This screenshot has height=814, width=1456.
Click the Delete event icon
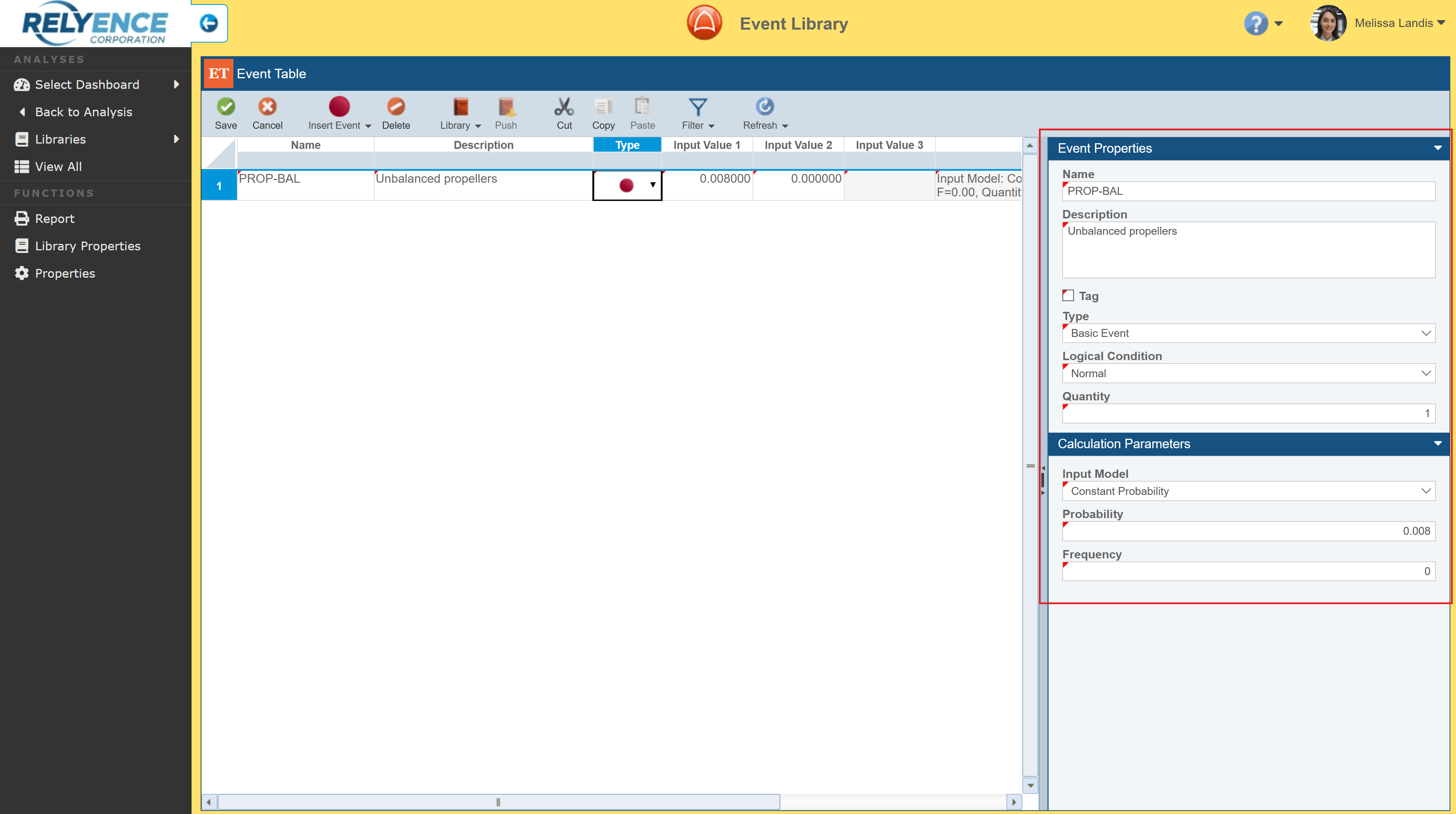click(396, 106)
